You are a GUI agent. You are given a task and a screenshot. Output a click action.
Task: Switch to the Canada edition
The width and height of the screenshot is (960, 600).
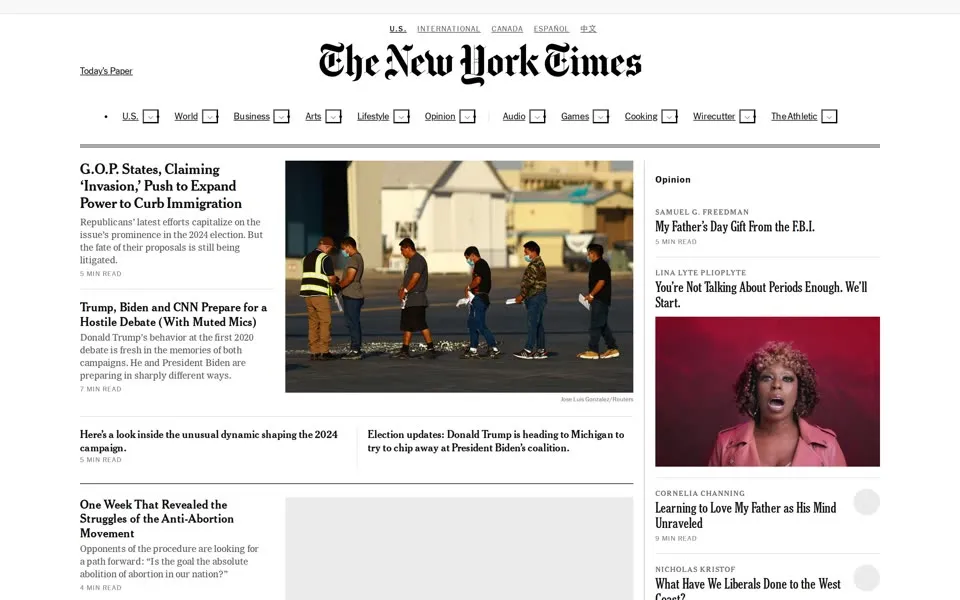tap(507, 29)
